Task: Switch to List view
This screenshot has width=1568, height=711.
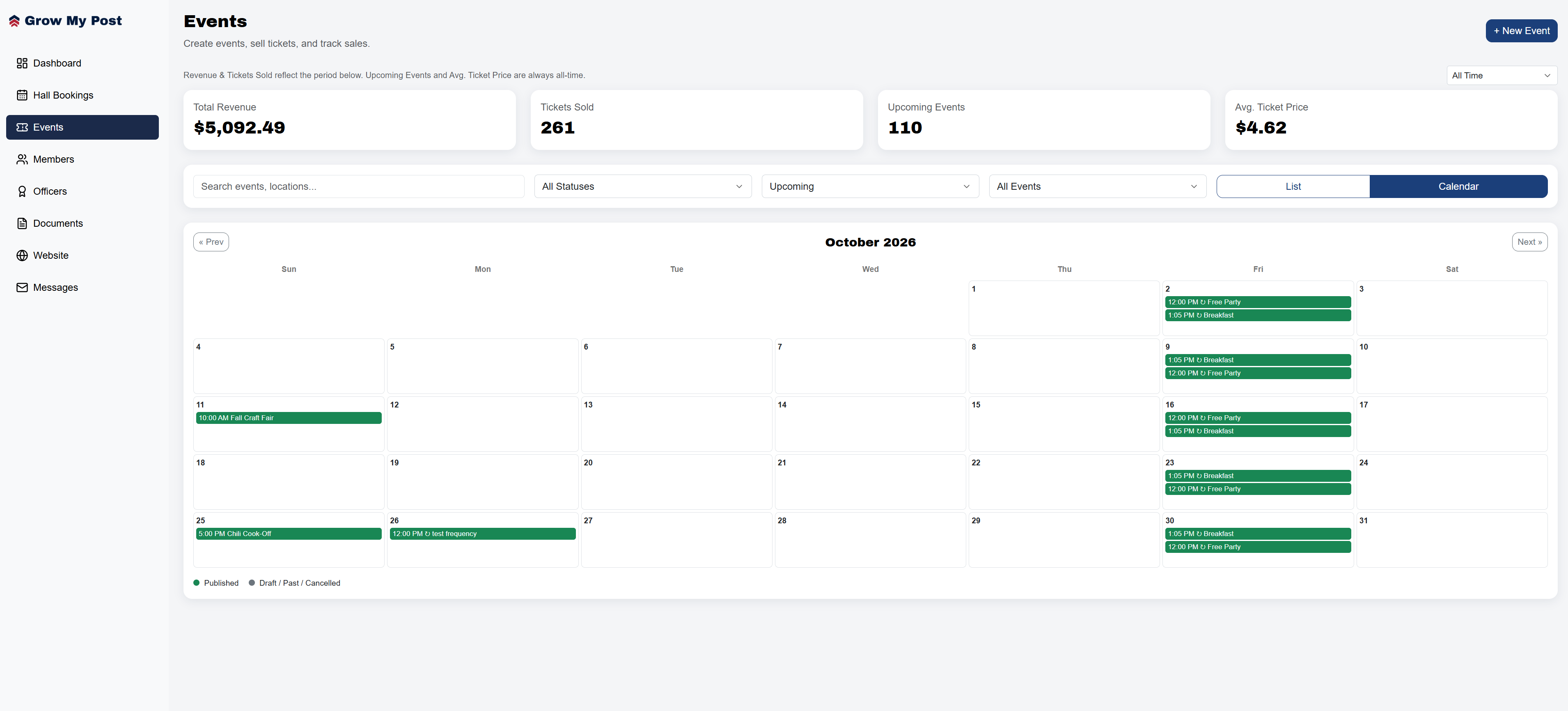Action: click(x=1293, y=186)
